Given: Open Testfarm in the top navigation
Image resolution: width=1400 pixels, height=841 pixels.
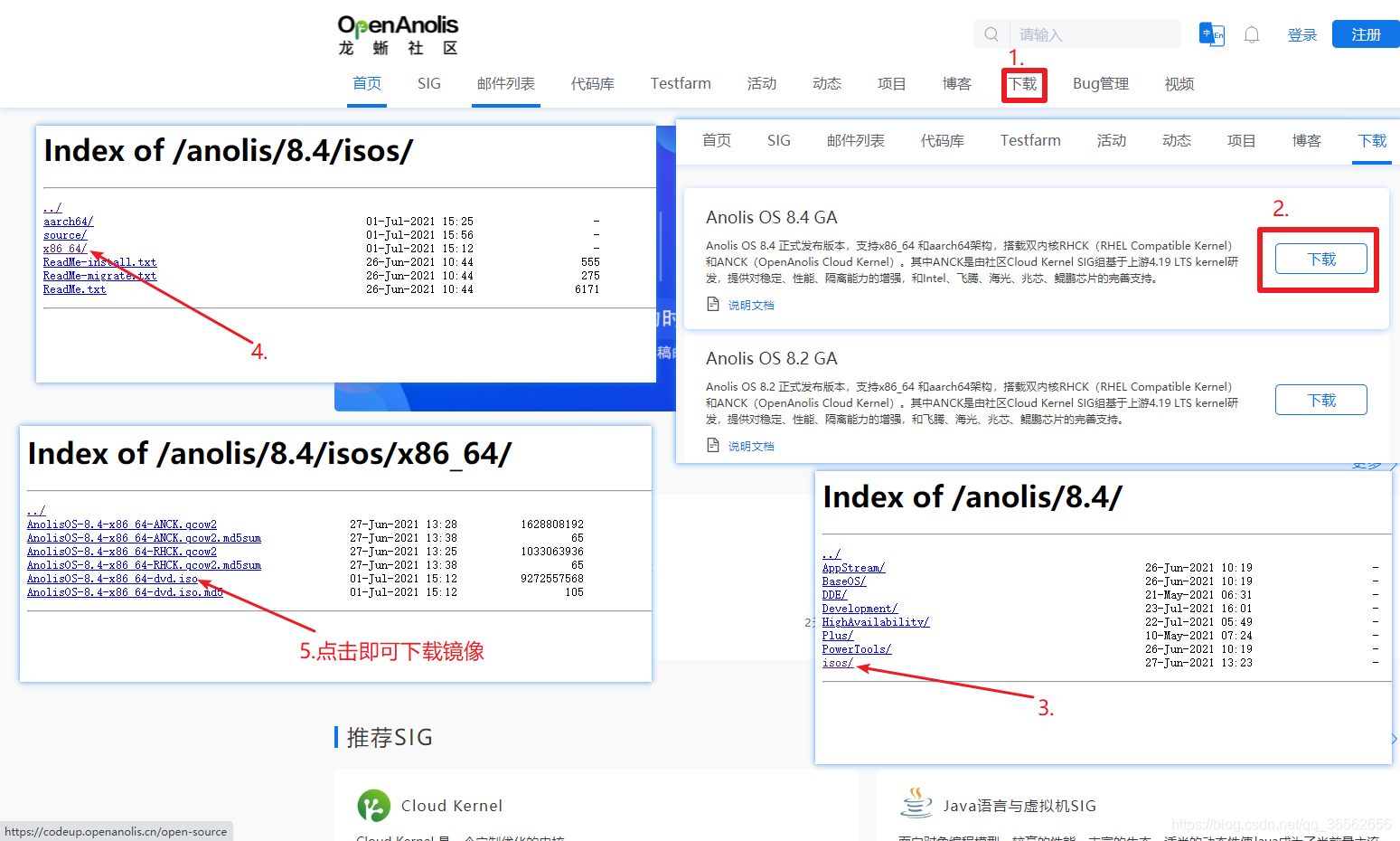Looking at the screenshot, I should [x=681, y=83].
